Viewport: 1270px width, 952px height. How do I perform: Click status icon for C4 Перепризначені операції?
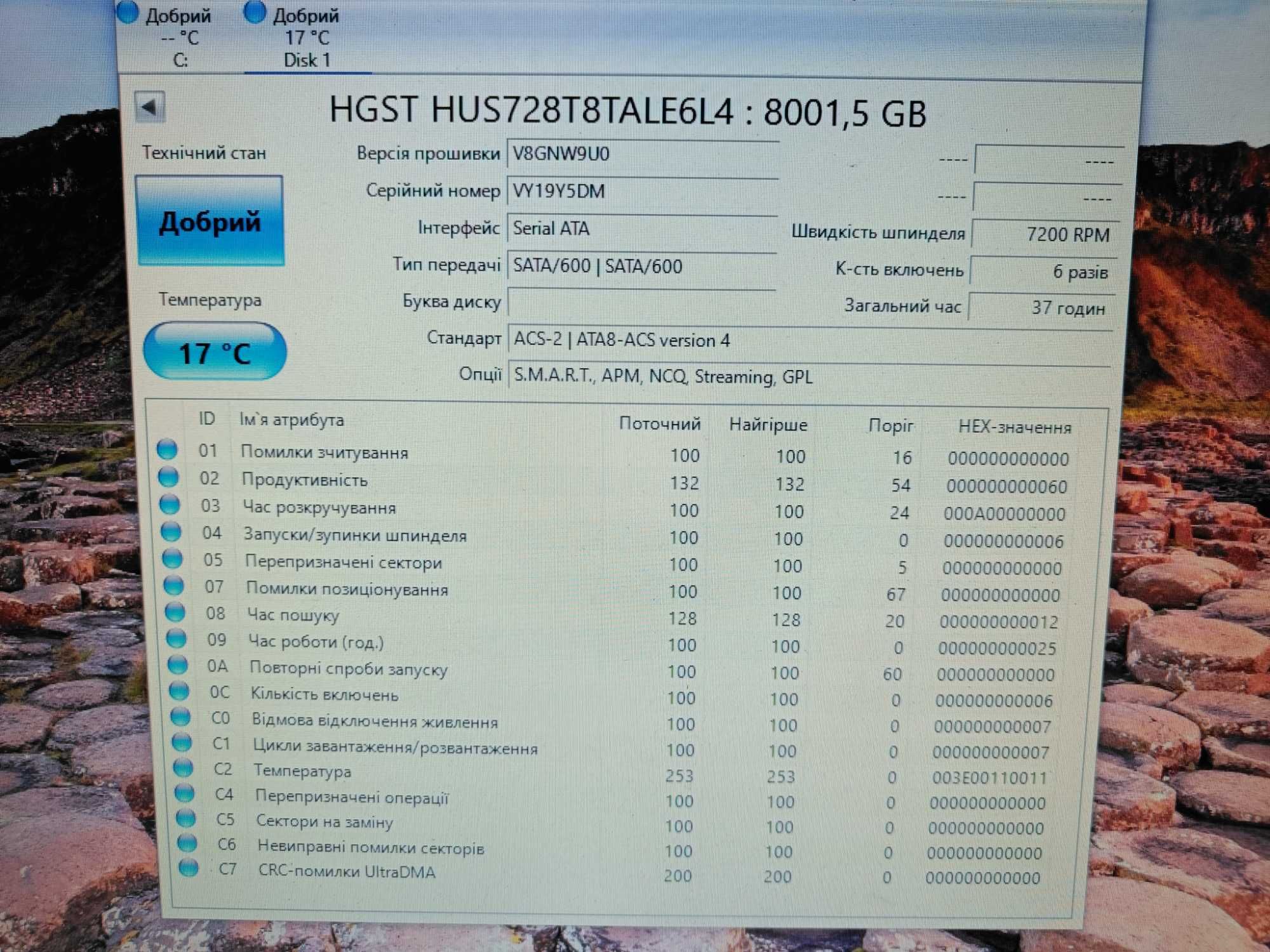pyautogui.click(x=184, y=793)
